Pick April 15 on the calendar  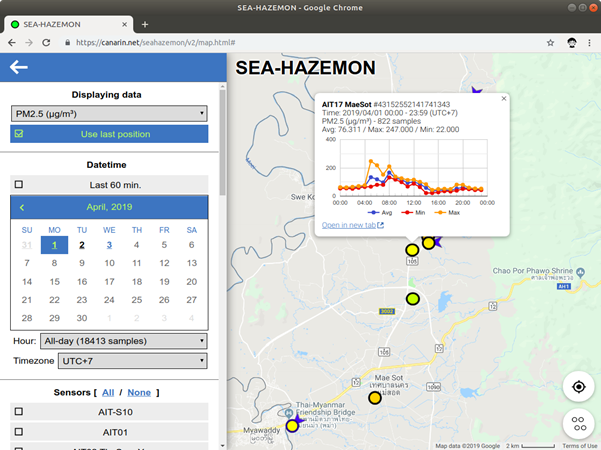(x=54, y=282)
